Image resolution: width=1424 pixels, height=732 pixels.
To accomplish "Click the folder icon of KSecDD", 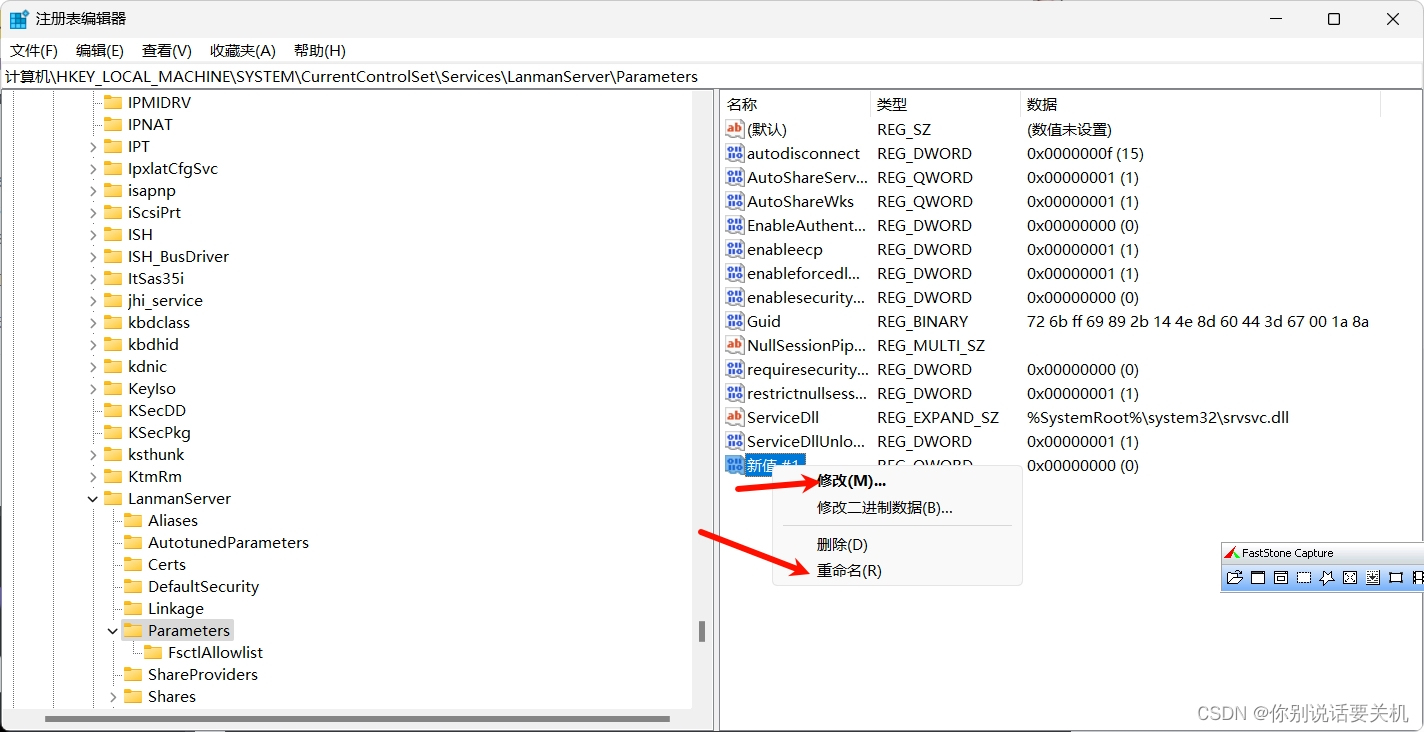I will pos(113,410).
